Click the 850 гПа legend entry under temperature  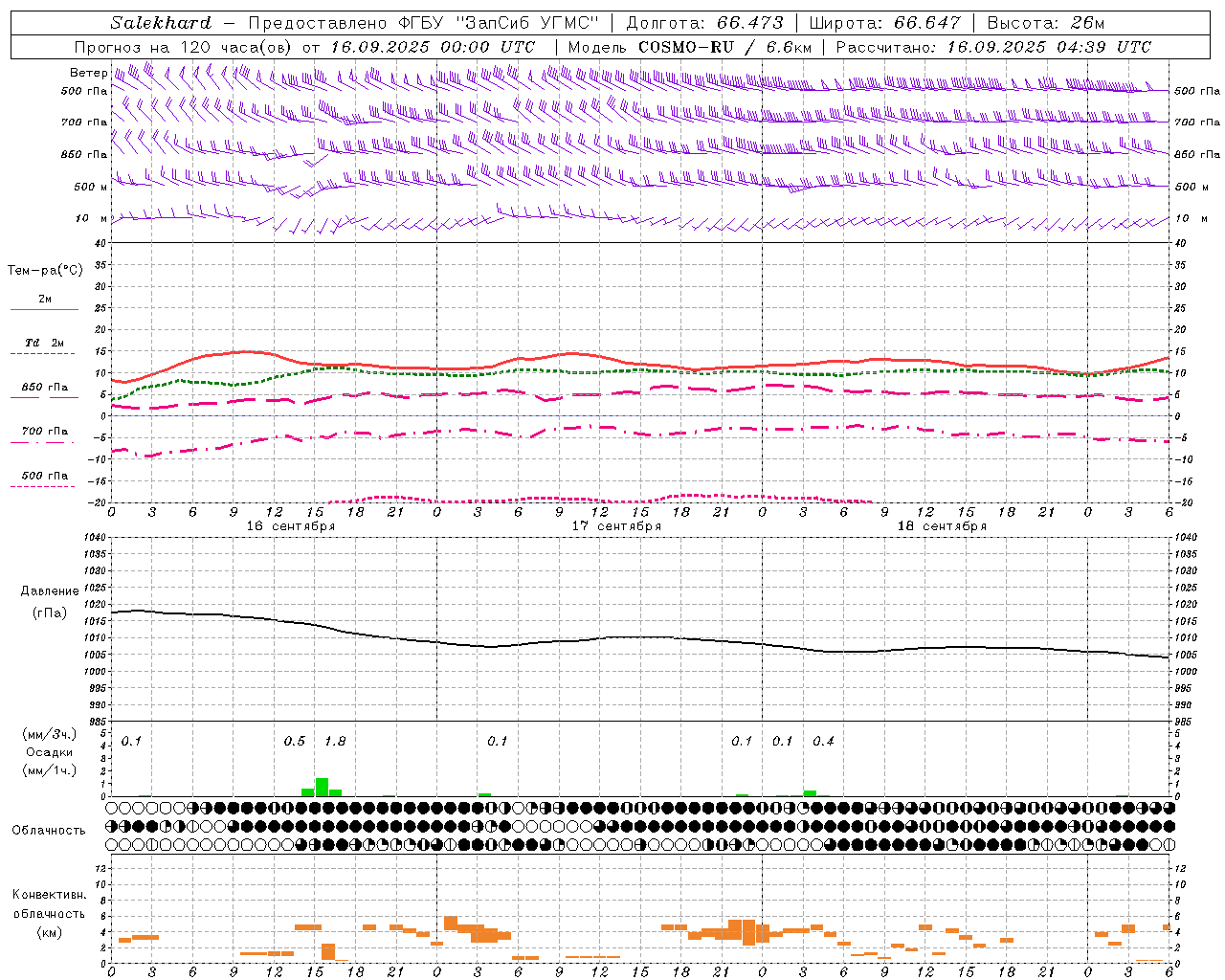pyautogui.click(x=44, y=388)
